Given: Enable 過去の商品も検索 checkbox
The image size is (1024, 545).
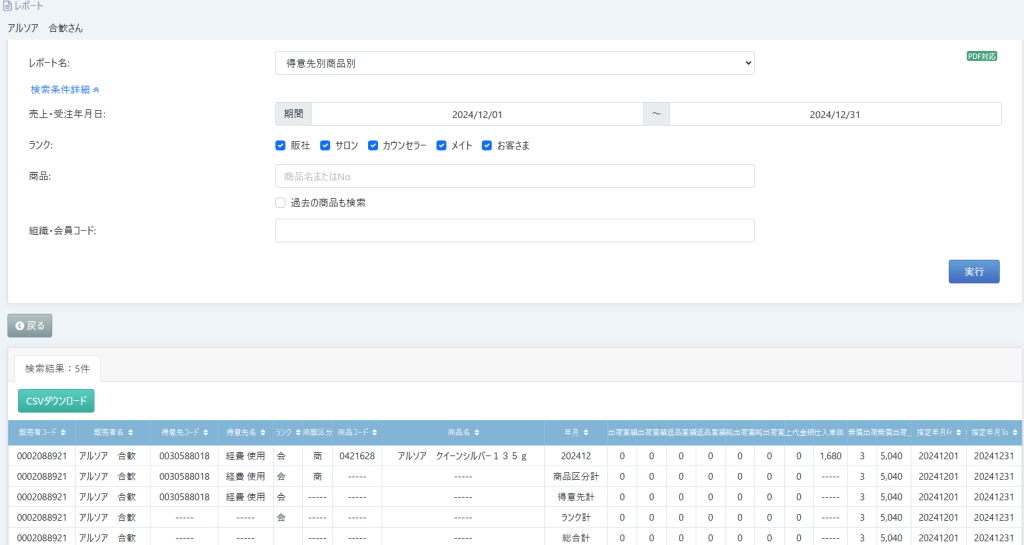Looking at the screenshot, I should pos(281,203).
